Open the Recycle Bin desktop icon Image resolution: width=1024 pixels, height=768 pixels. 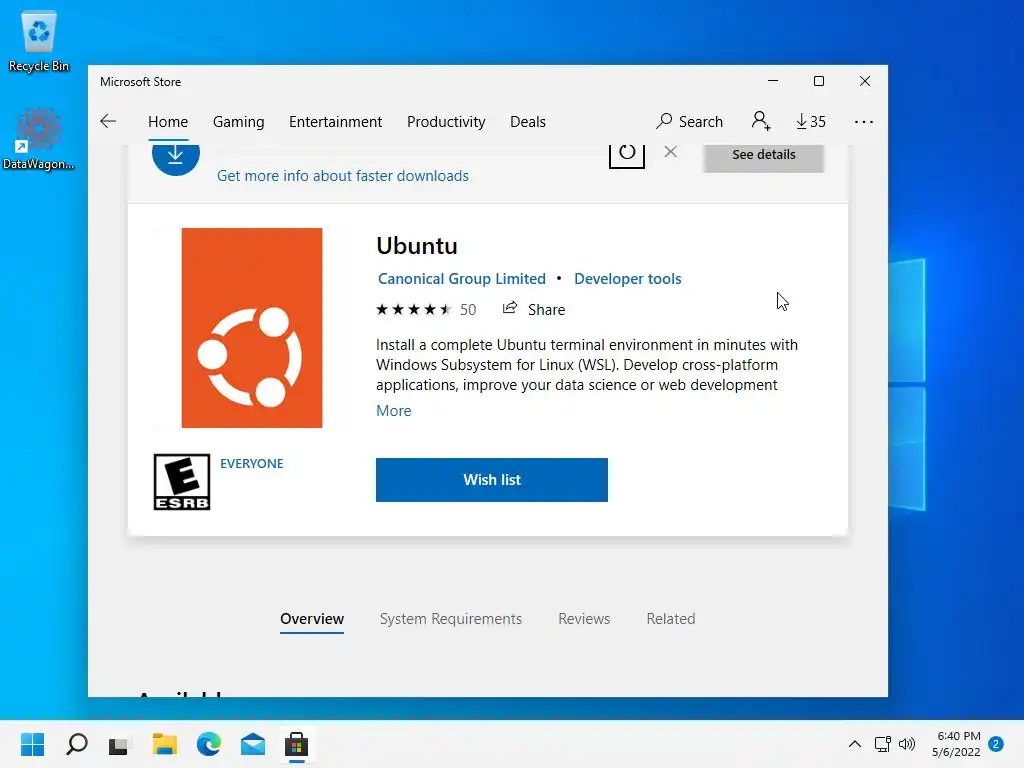(x=39, y=42)
